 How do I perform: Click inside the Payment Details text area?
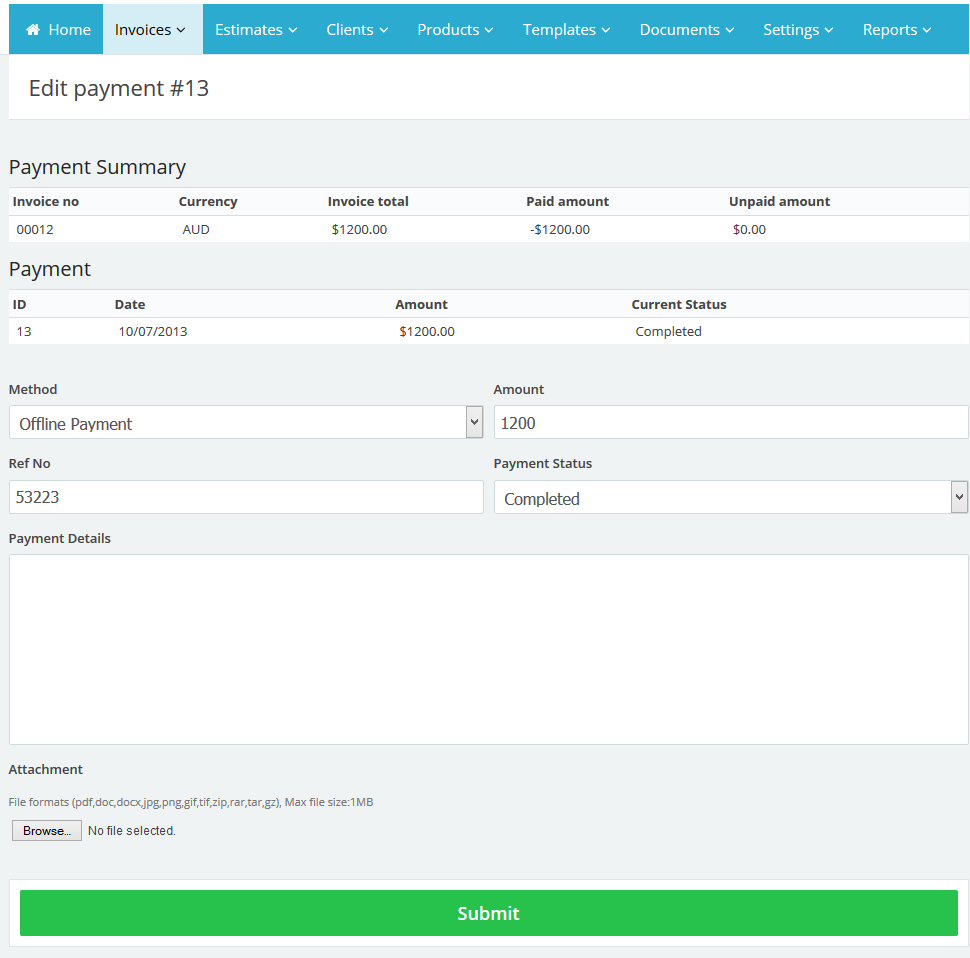(488, 649)
